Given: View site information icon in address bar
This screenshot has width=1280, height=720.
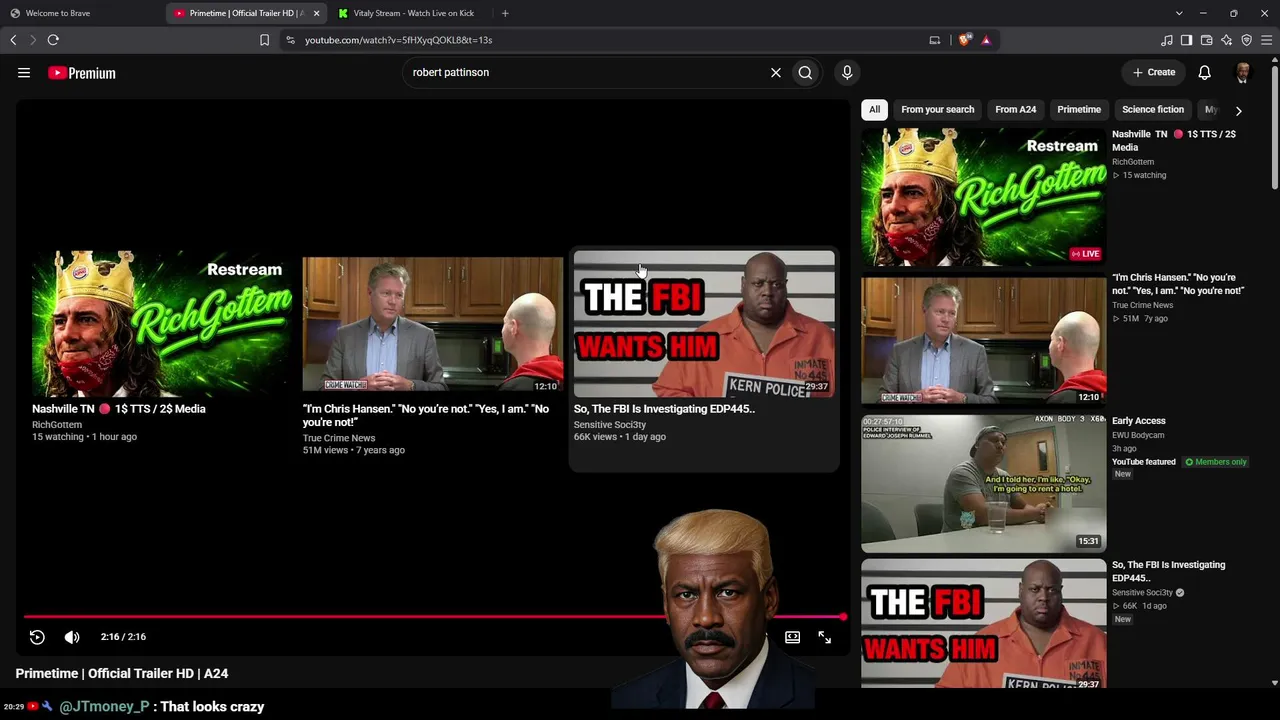Looking at the screenshot, I should coord(290,40).
